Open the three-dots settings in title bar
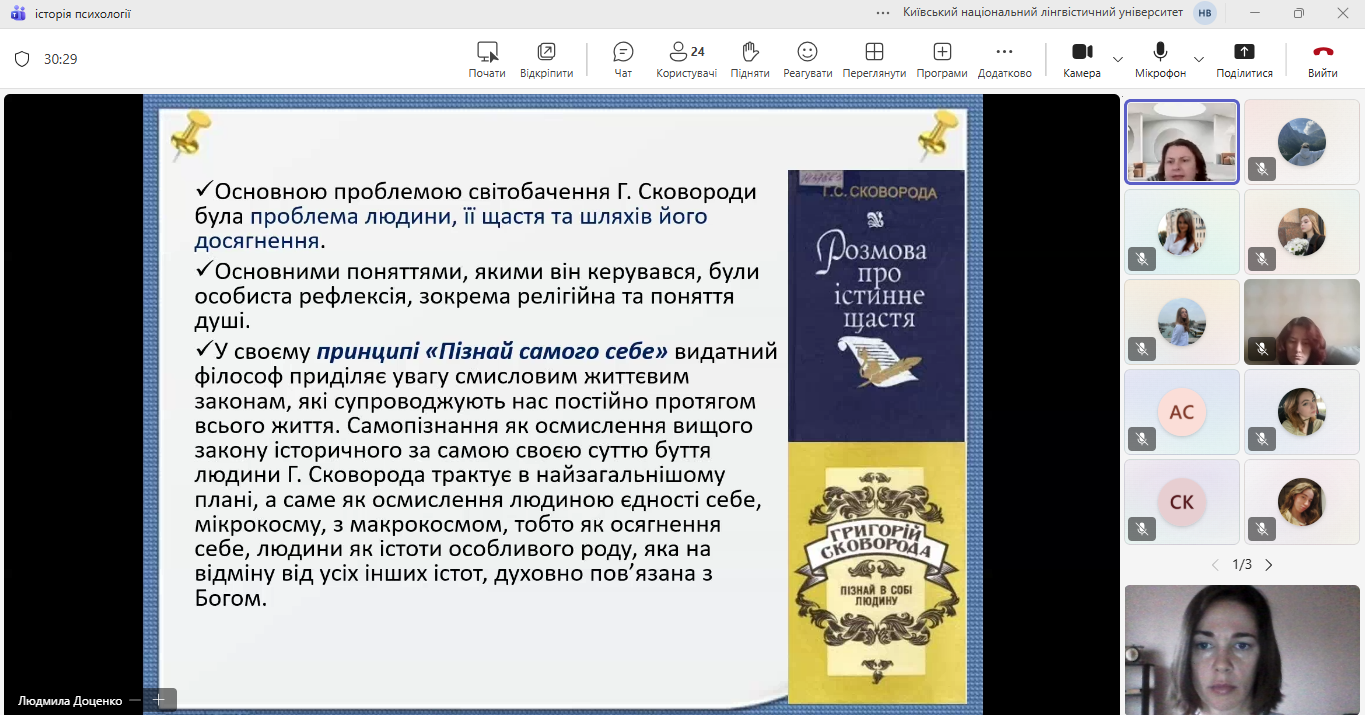The height and width of the screenshot is (715, 1365). pos(883,13)
